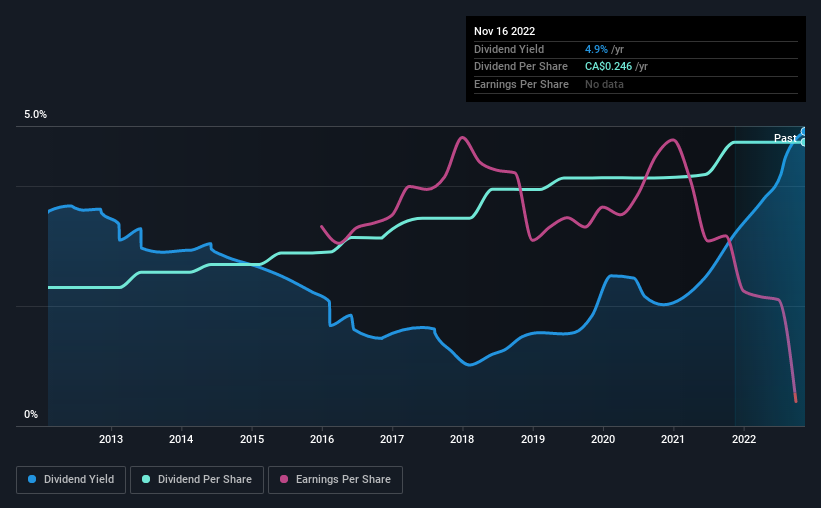The height and width of the screenshot is (508, 821).
Task: Click the Nov 16 2022 tooltip date header
Action: (x=505, y=31)
